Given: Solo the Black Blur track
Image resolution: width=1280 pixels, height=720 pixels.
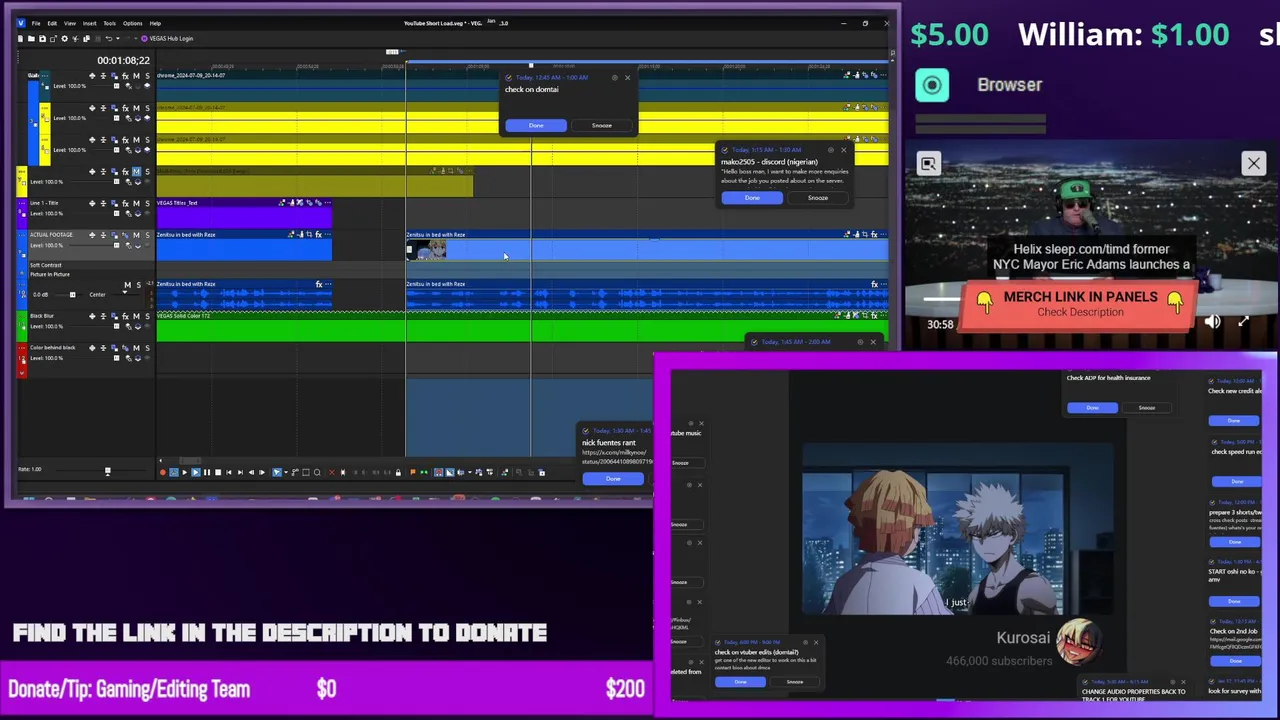Looking at the screenshot, I should point(147,316).
